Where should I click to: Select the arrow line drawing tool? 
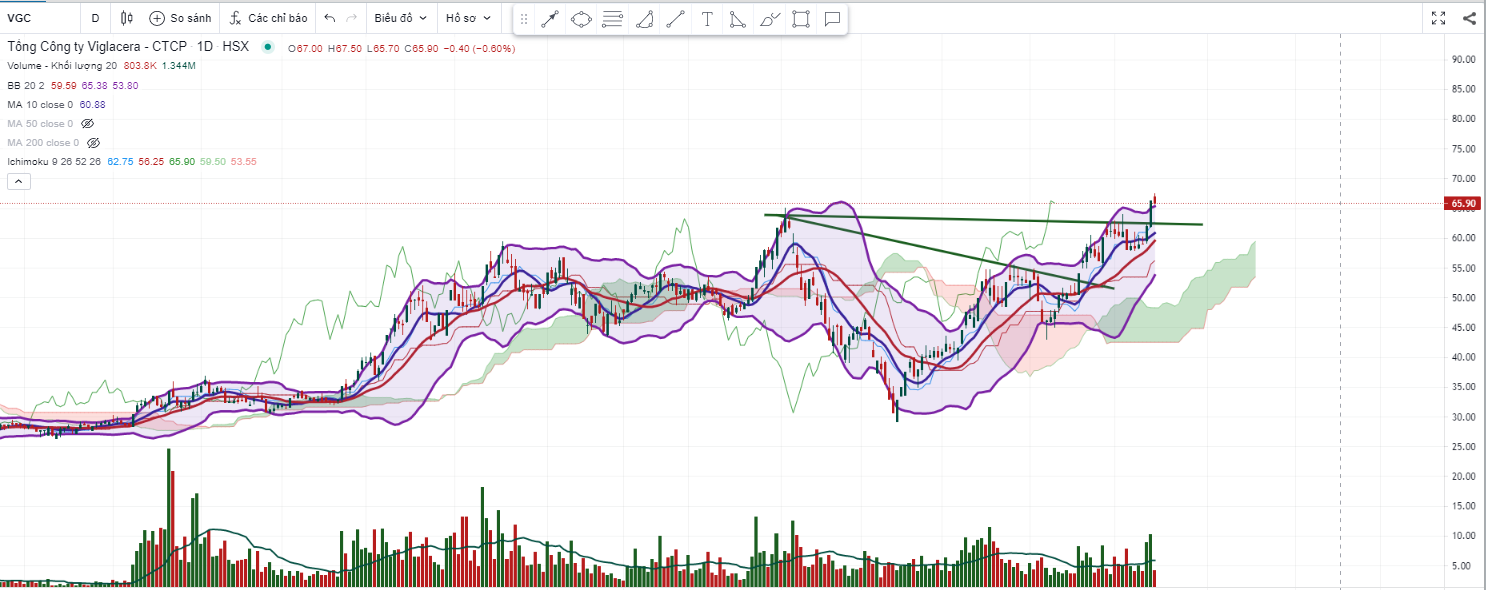[550, 19]
